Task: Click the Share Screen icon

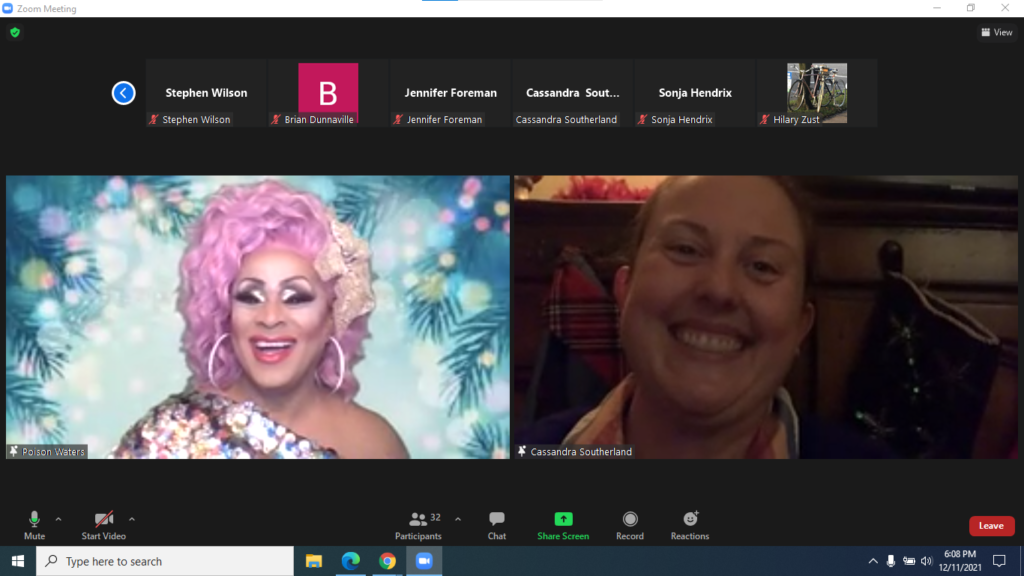Action: 563,520
